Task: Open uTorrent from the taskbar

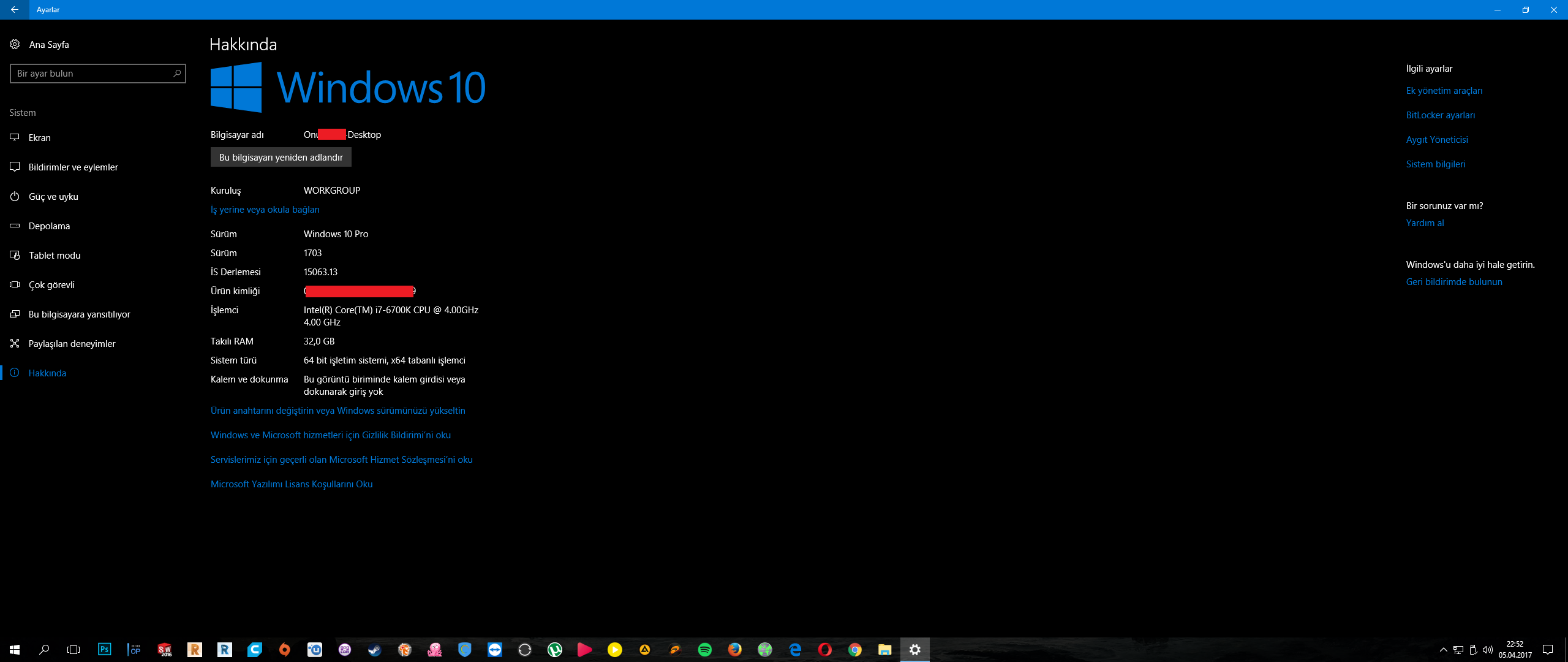Action: coord(555,650)
